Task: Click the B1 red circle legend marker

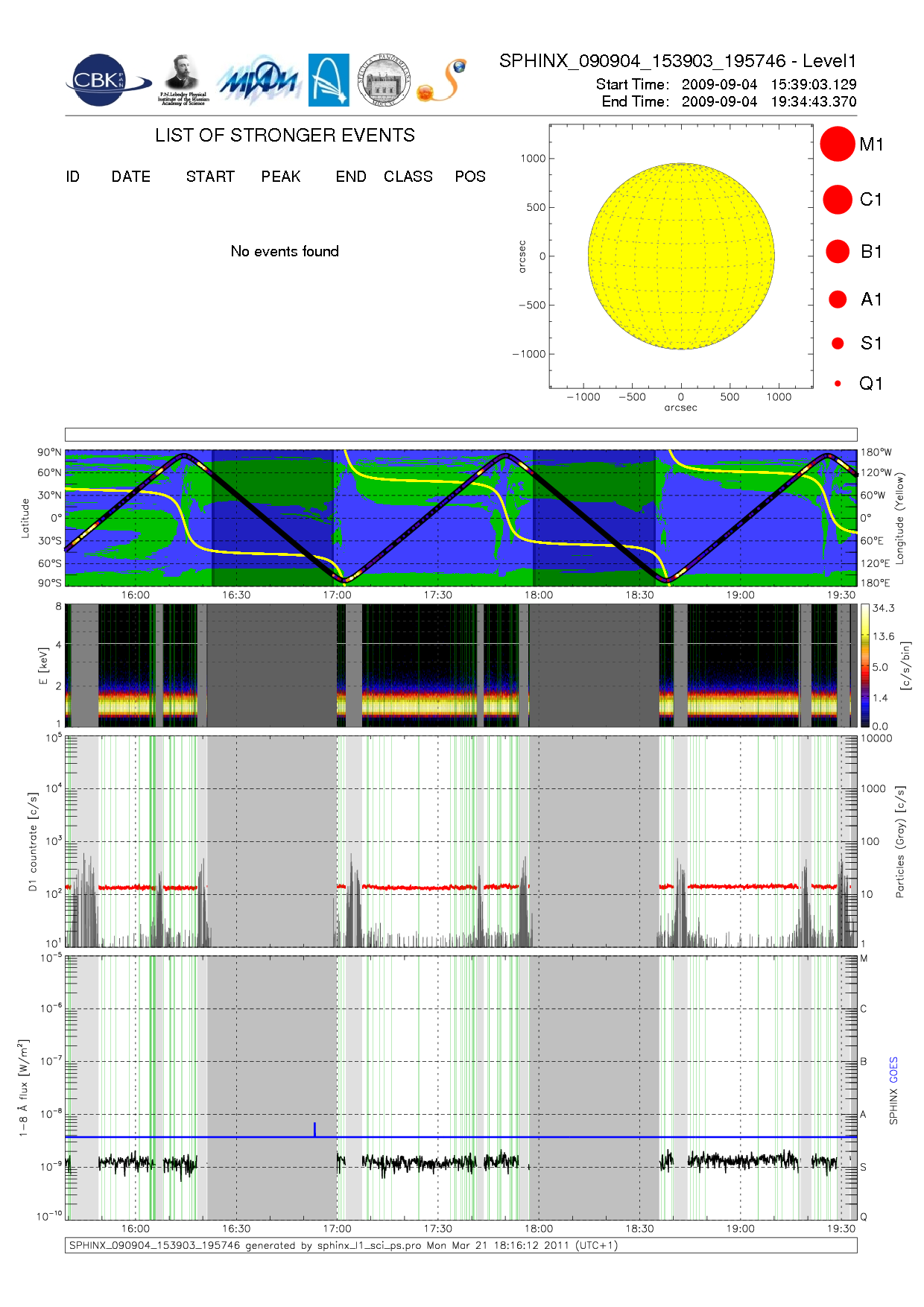Action: coord(838,251)
